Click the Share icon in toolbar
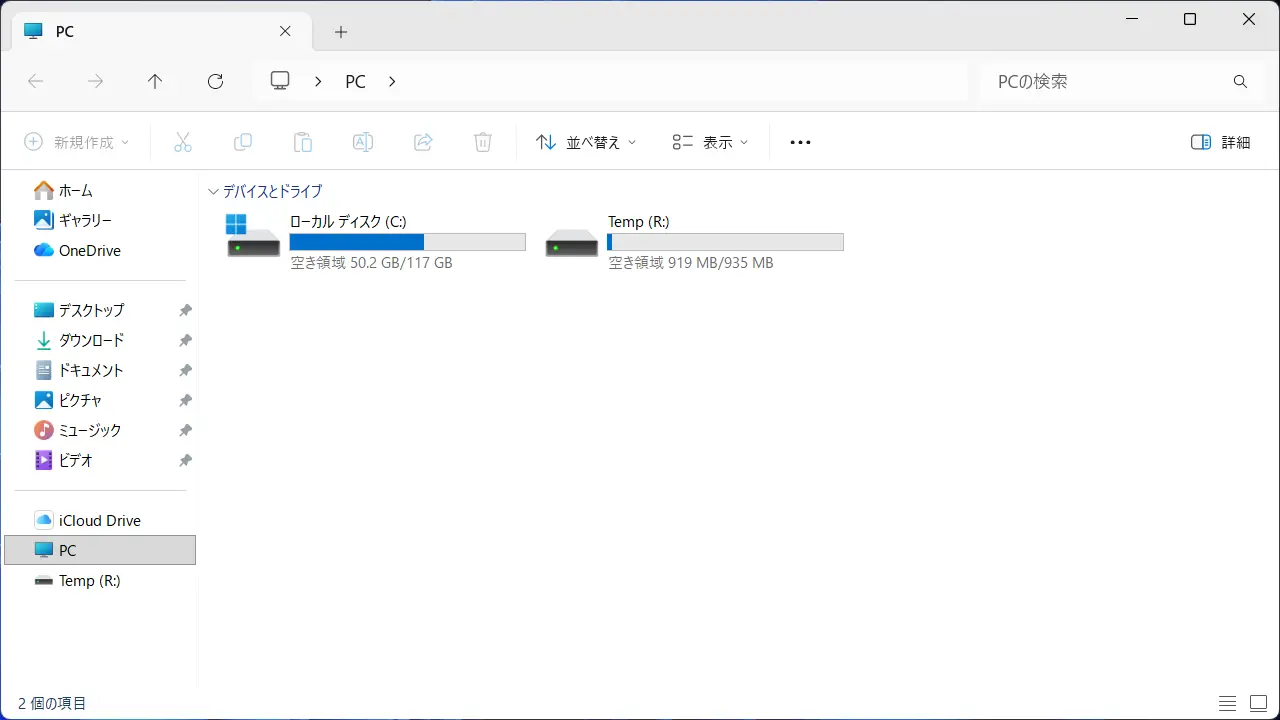Viewport: 1280px width, 720px height. [x=422, y=142]
